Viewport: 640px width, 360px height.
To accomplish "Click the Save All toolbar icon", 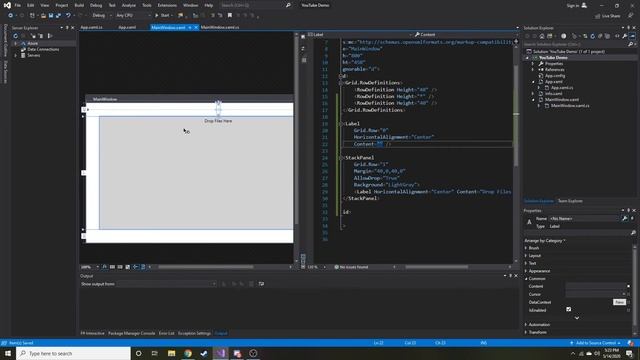I will 58,16.
